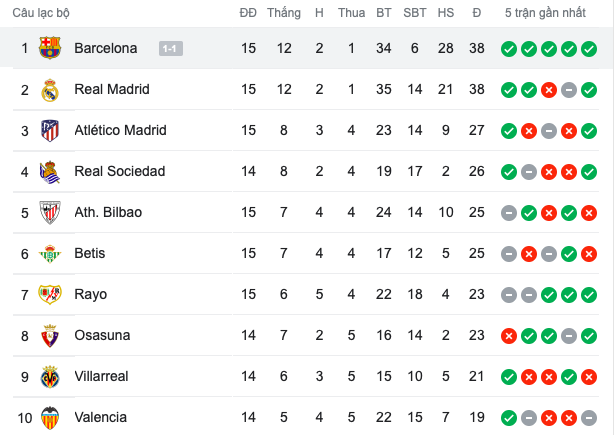614x435 pixels.
Task: Click the Valencia club crest icon
Action: click(x=50, y=417)
